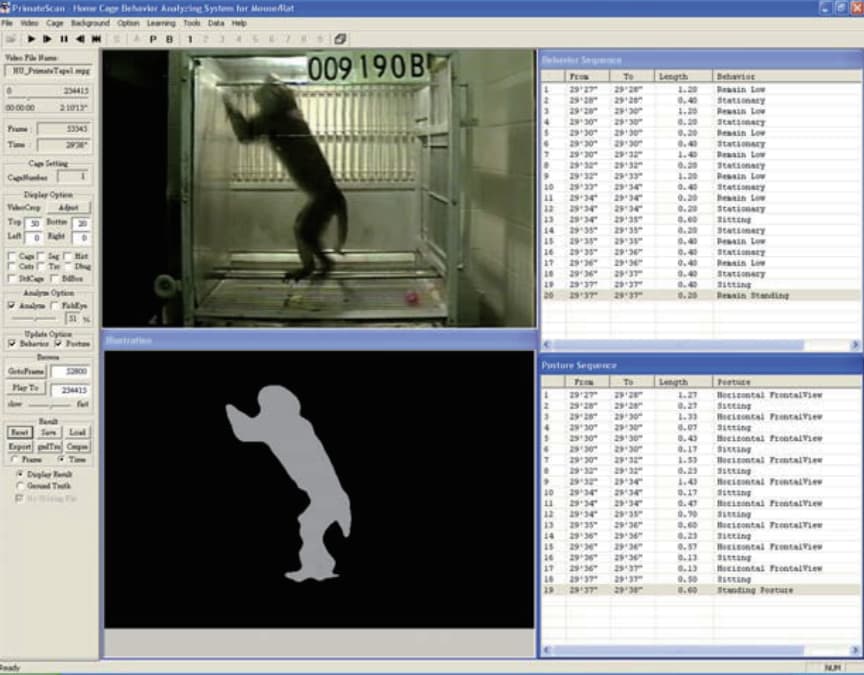
Task: Select cage number 1 in toolbar
Action: coord(190,39)
